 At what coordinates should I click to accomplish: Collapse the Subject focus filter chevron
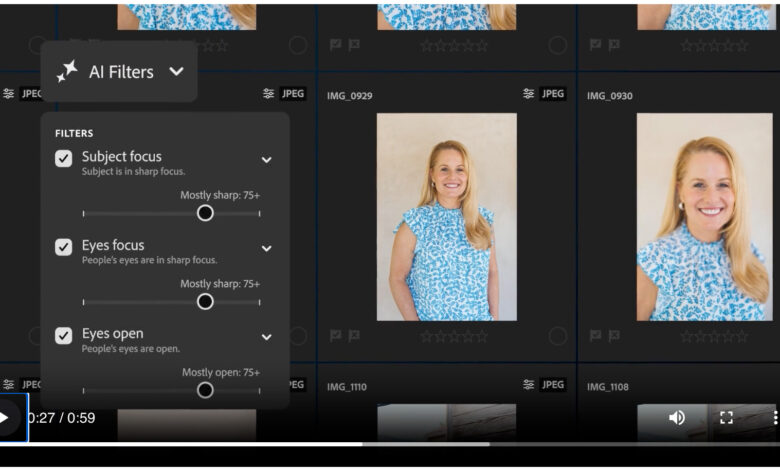coord(267,160)
